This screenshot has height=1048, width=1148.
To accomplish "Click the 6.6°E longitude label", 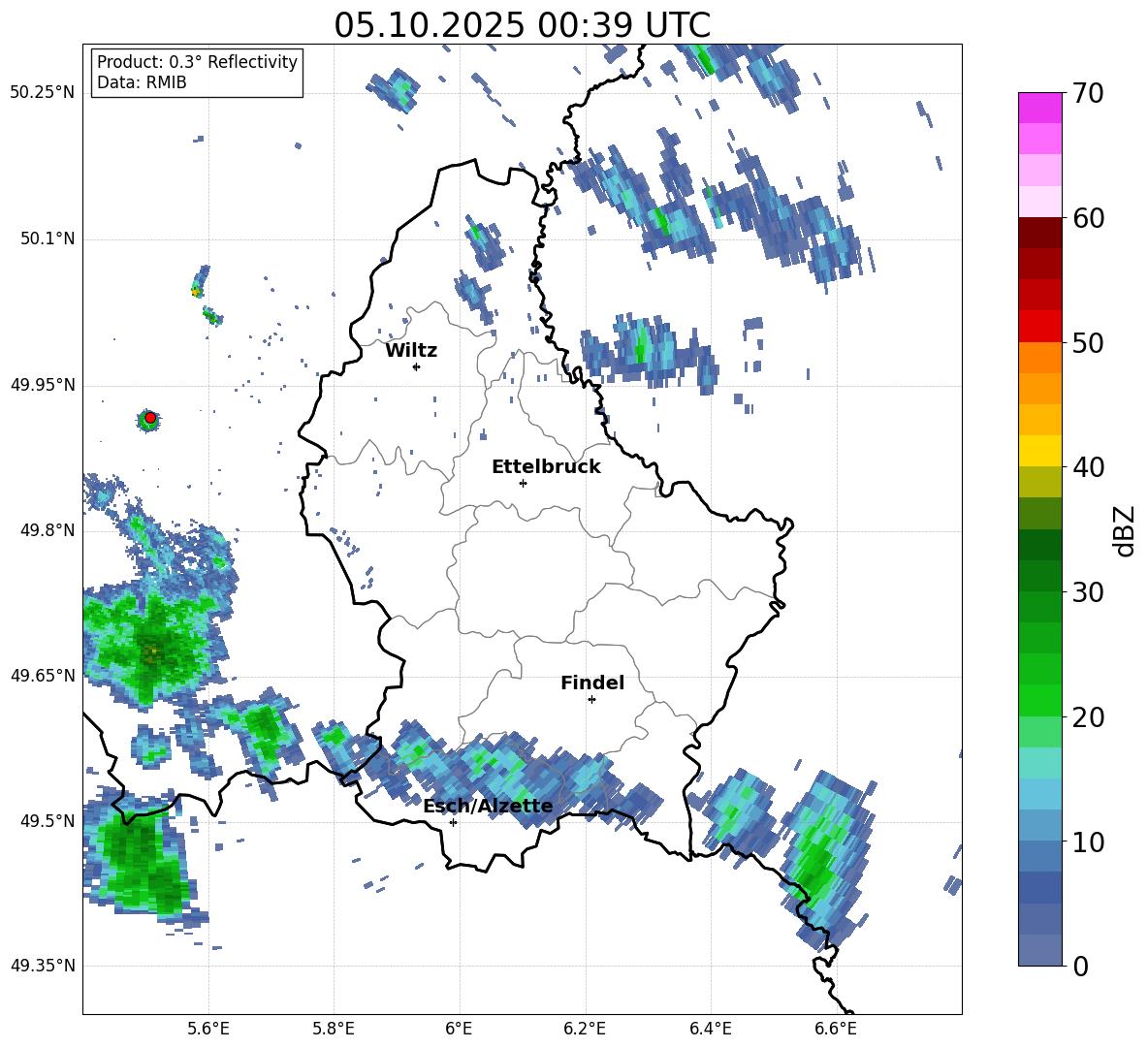I will point(836,1029).
